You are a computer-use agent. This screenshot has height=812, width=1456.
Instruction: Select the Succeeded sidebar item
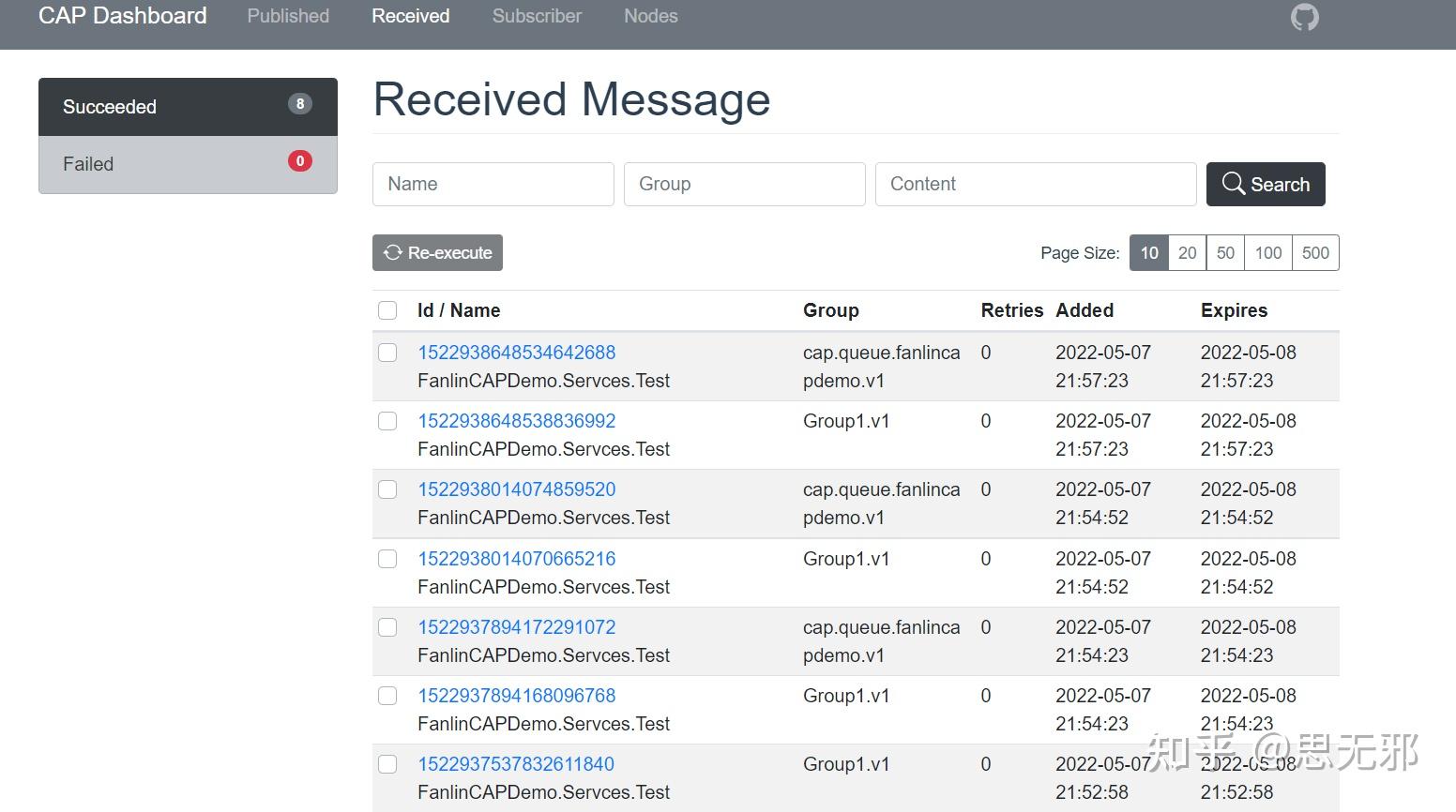coord(188,107)
